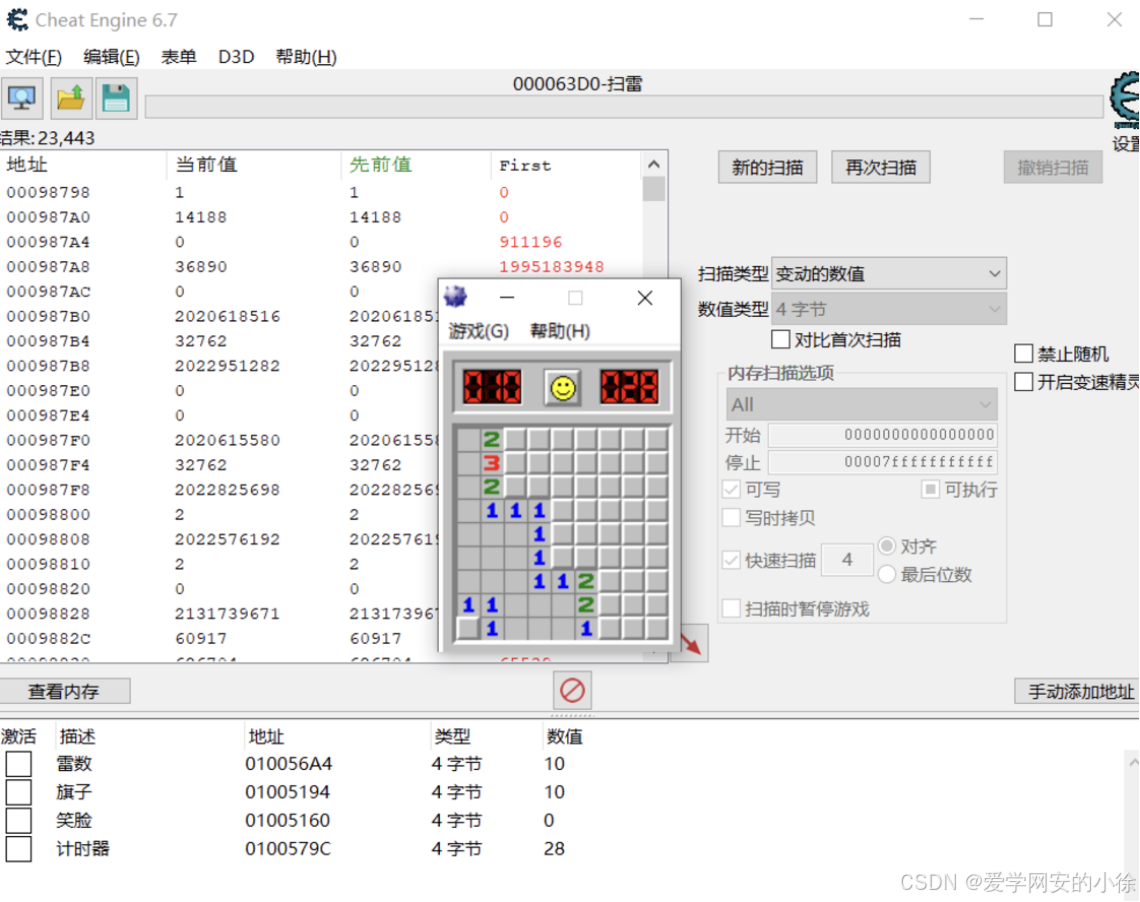Click the address table scrollbar up arrow
Viewport: 1140px width, 902px height.
[x=1133, y=762]
